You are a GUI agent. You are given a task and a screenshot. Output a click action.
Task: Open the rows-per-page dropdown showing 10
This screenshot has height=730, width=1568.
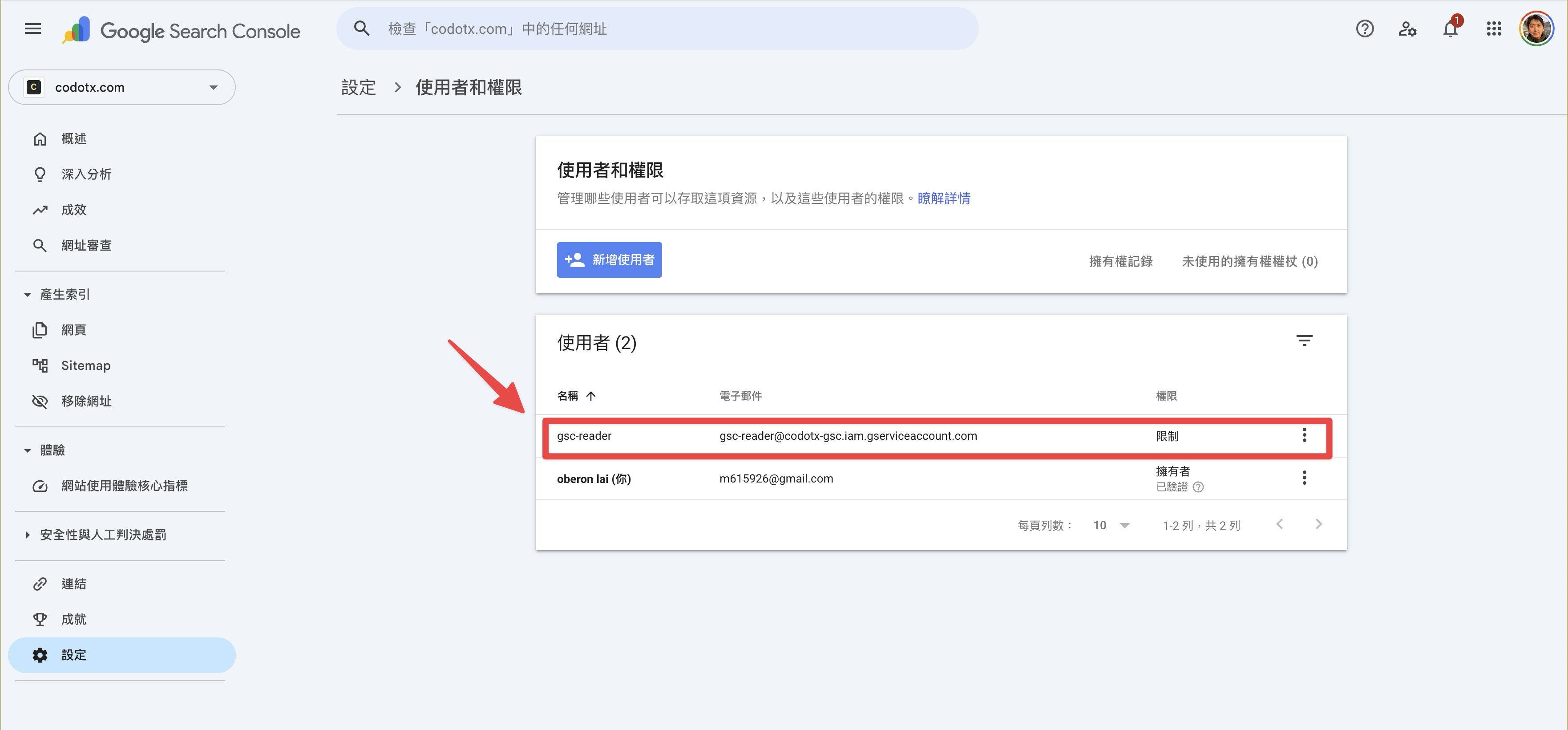[x=1111, y=525]
